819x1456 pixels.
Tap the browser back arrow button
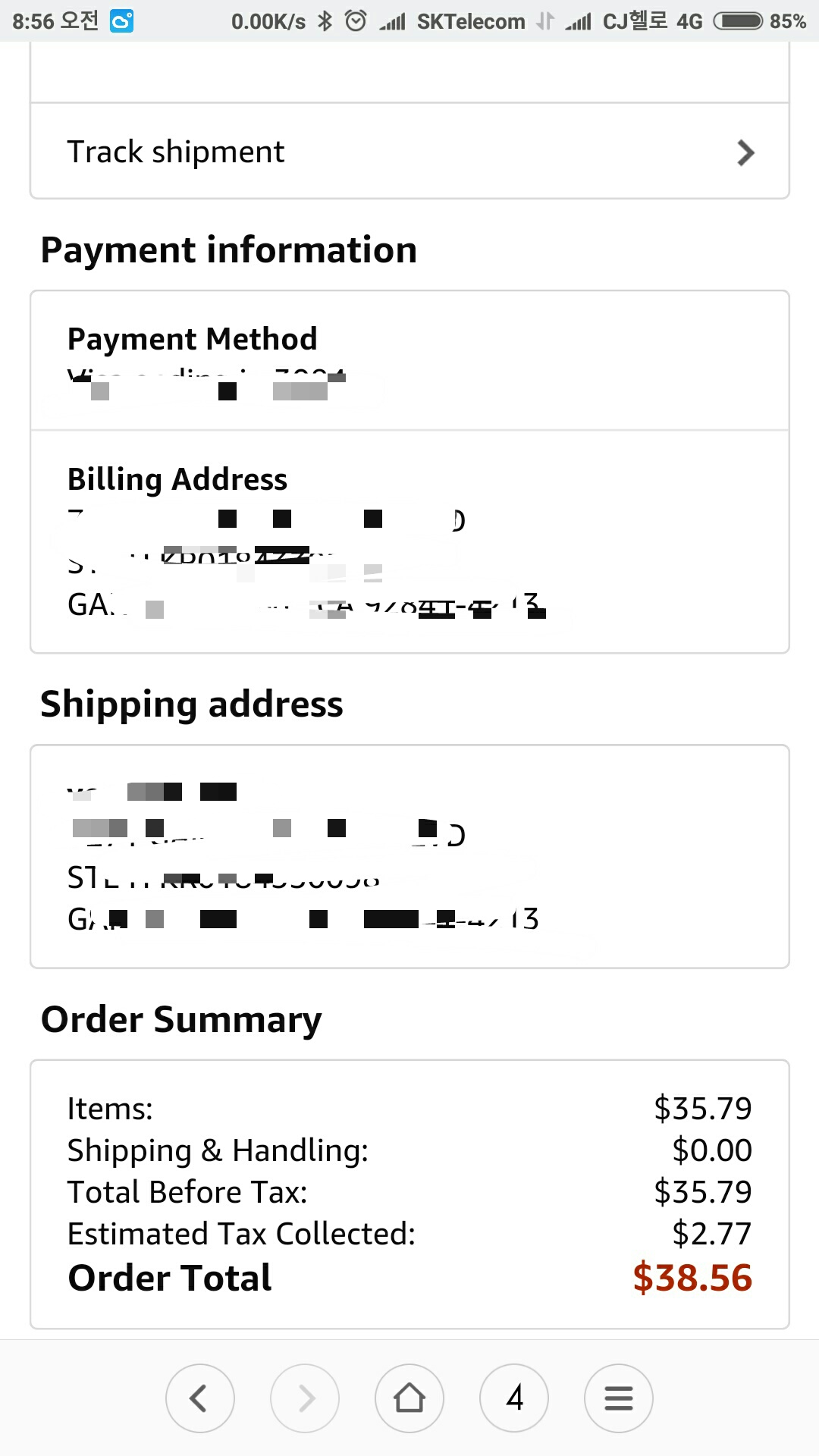(x=199, y=1398)
